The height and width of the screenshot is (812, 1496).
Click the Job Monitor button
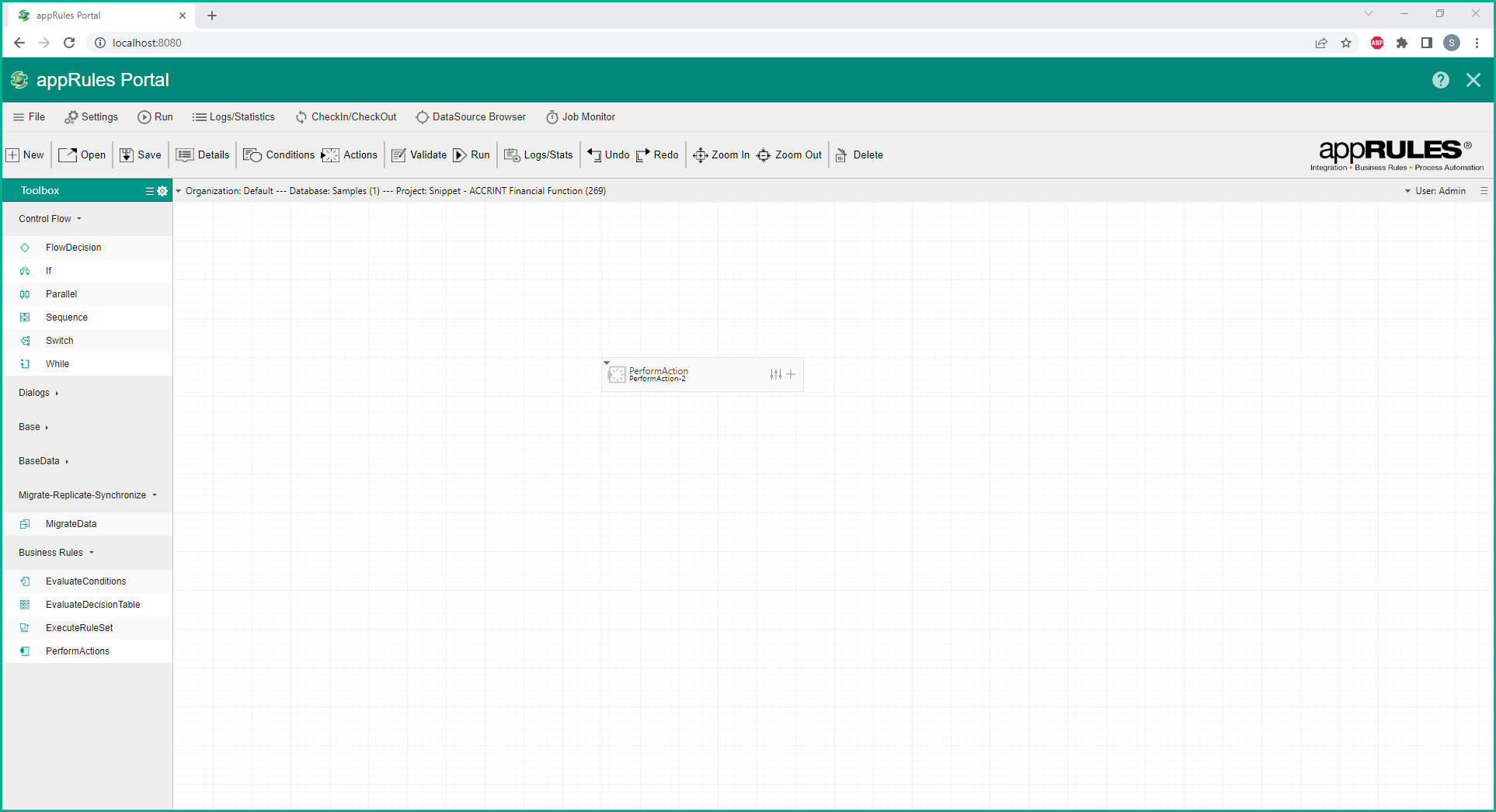point(580,117)
